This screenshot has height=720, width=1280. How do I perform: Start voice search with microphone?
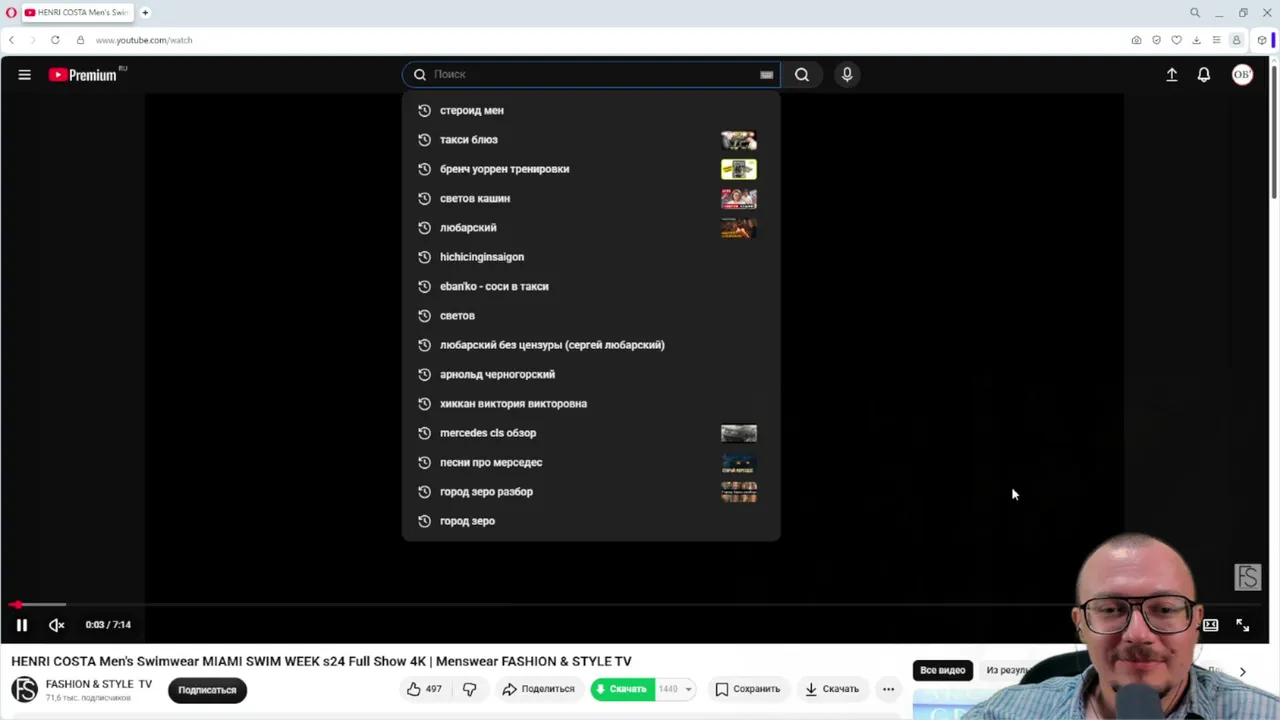coord(847,74)
